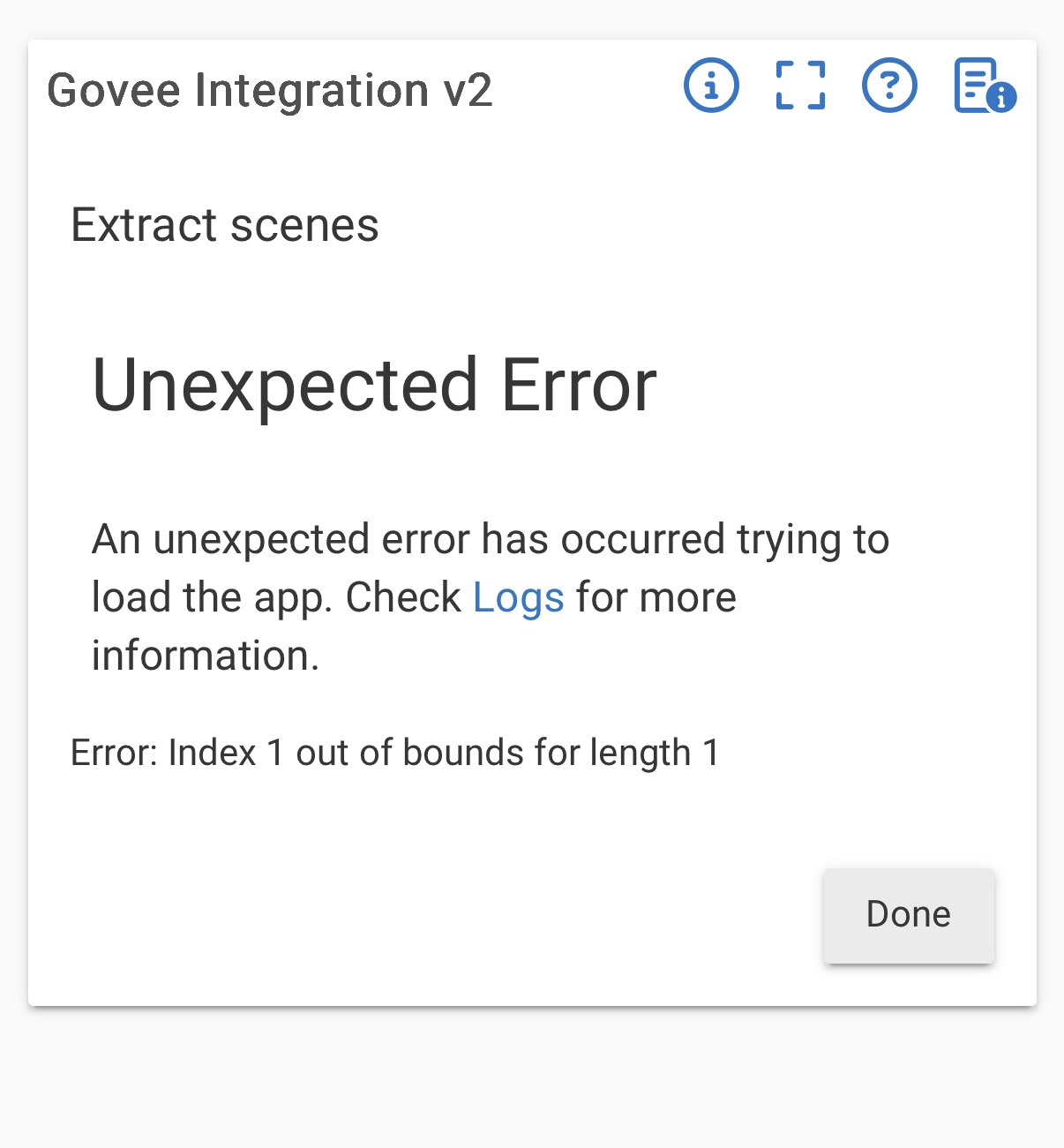Click the empty gray area below the card
1064x1148 pixels.
[532, 1077]
